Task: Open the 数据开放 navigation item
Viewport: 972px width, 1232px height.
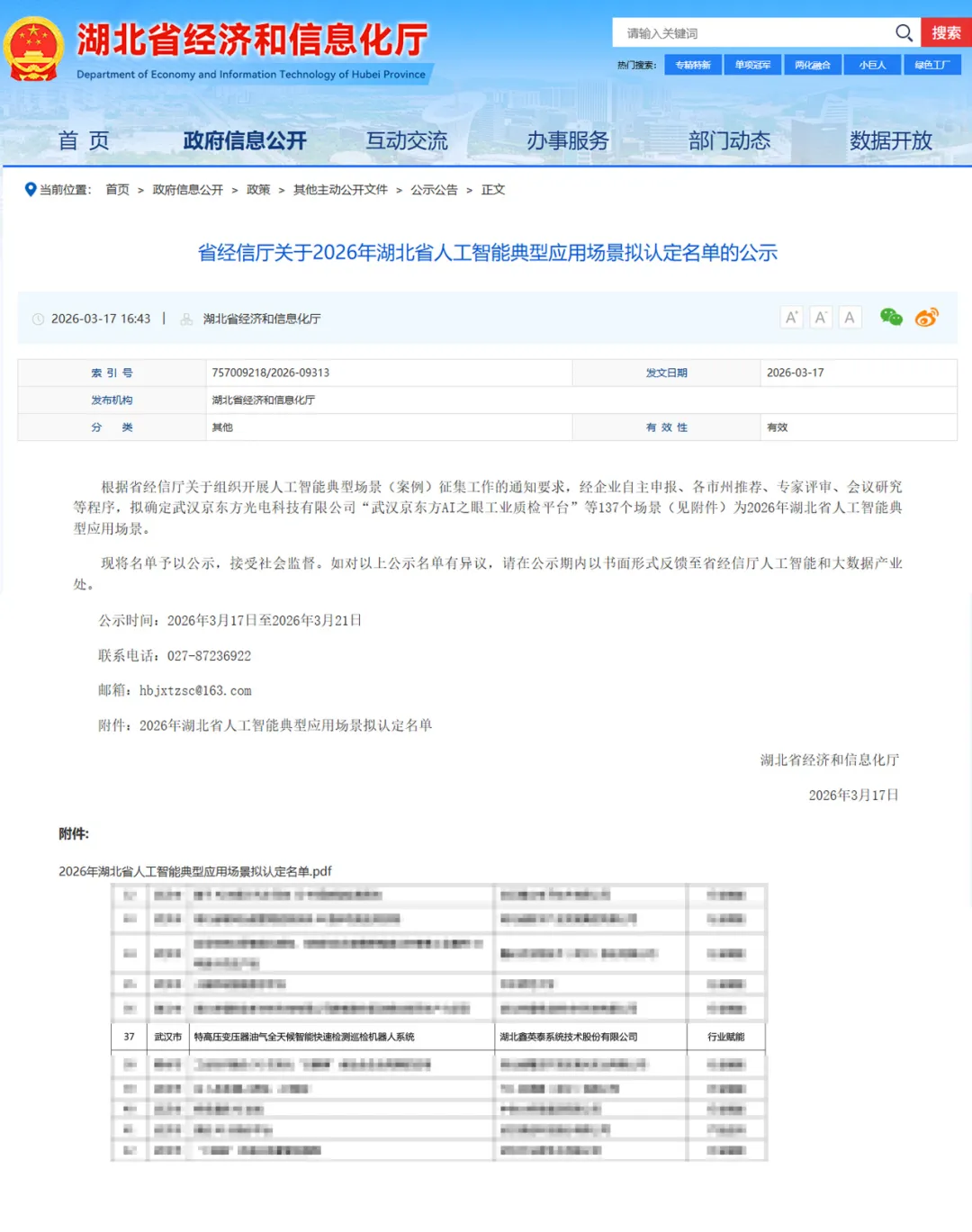Action: point(891,141)
